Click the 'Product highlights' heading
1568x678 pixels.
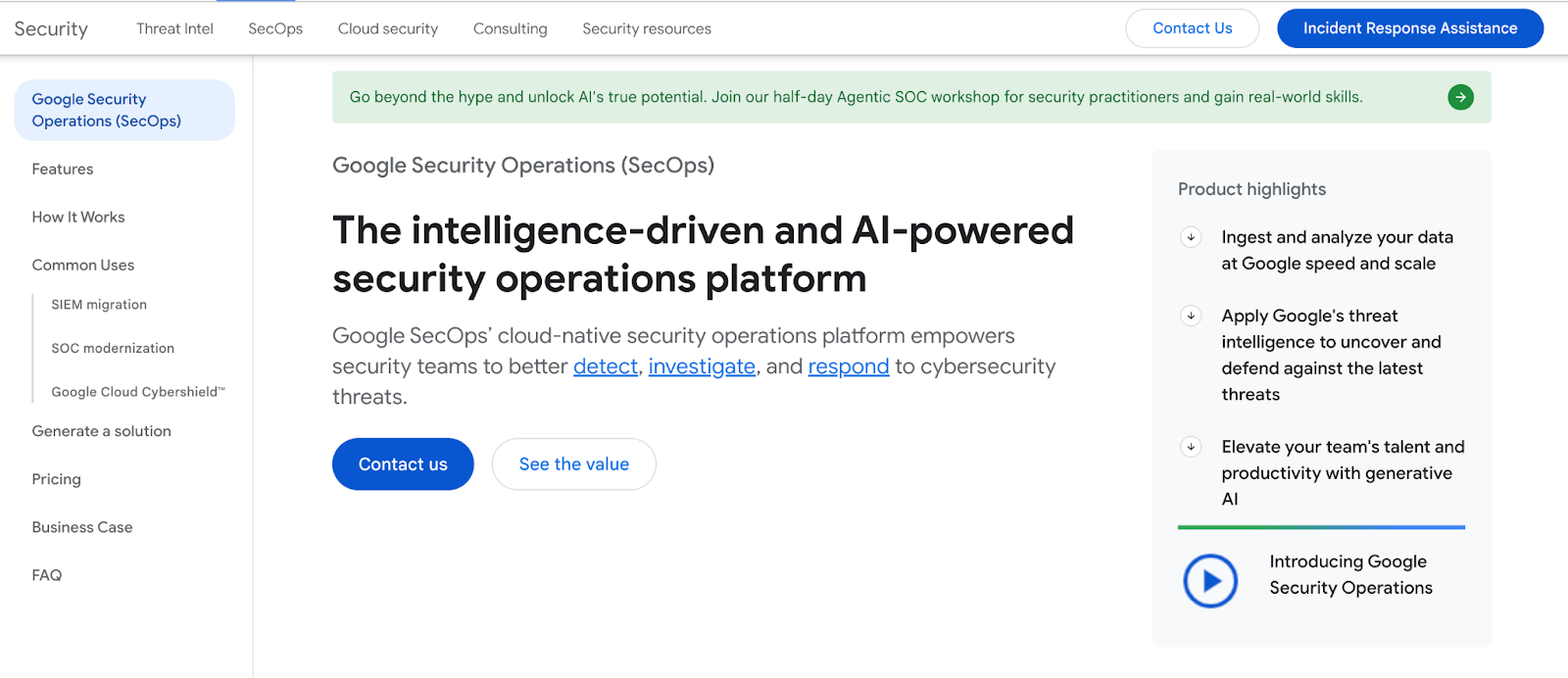[1251, 189]
